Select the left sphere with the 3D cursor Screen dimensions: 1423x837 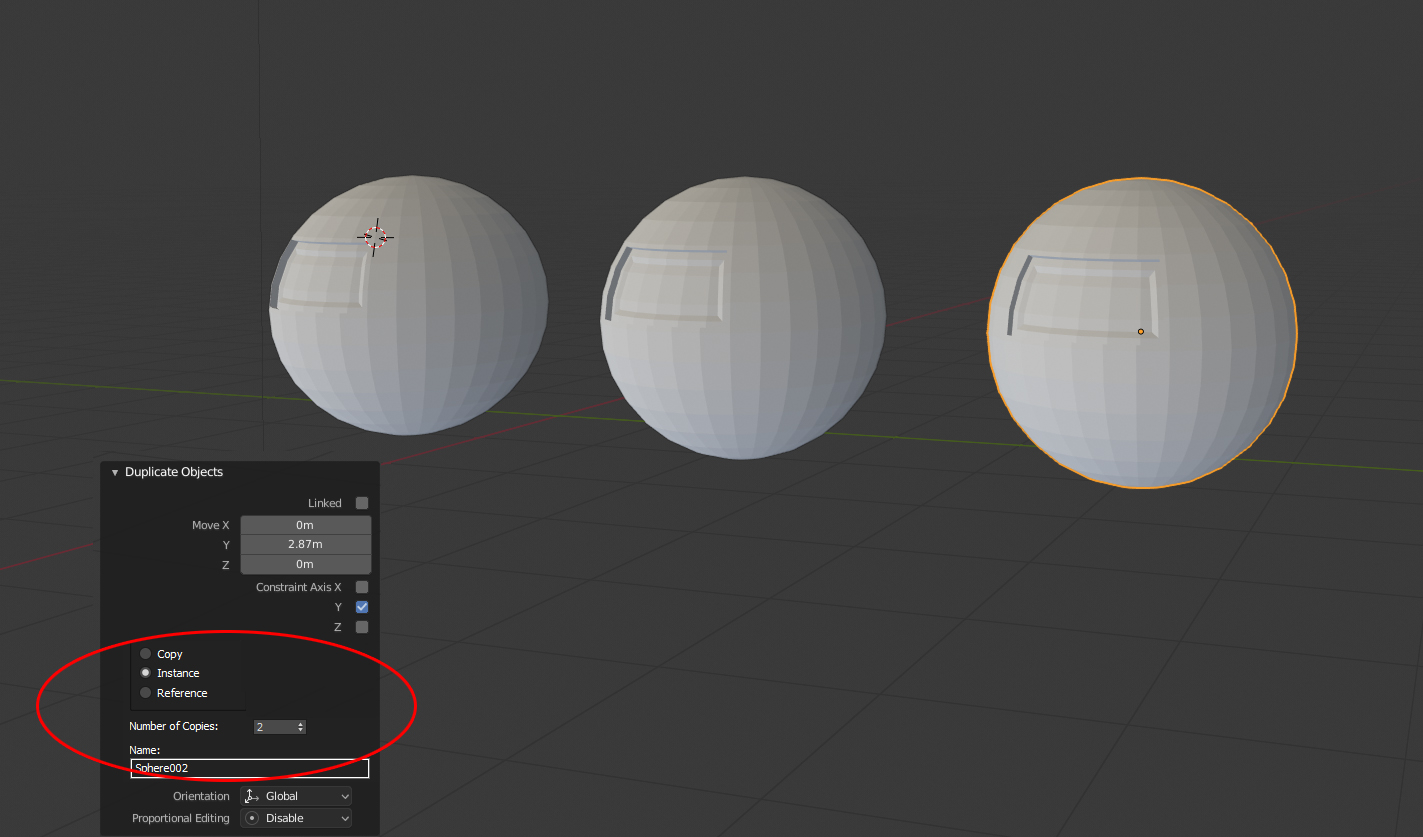click(409, 305)
